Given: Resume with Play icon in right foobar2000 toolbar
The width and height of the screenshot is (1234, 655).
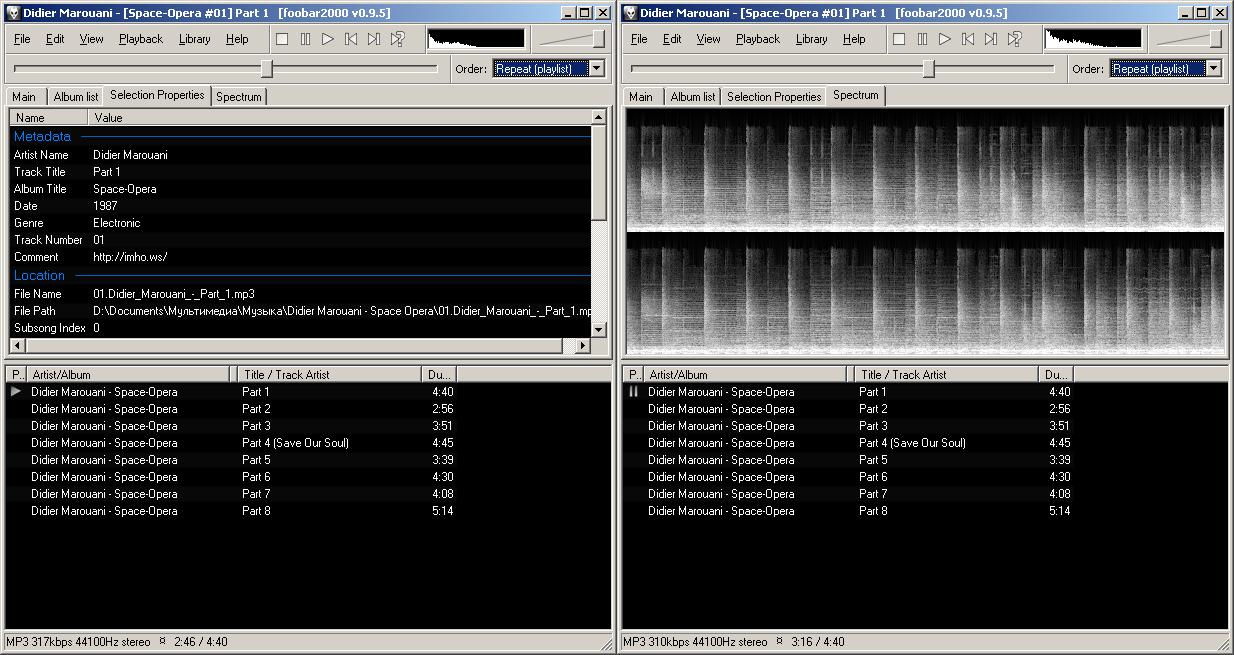Looking at the screenshot, I should pyautogui.click(x=945, y=39).
